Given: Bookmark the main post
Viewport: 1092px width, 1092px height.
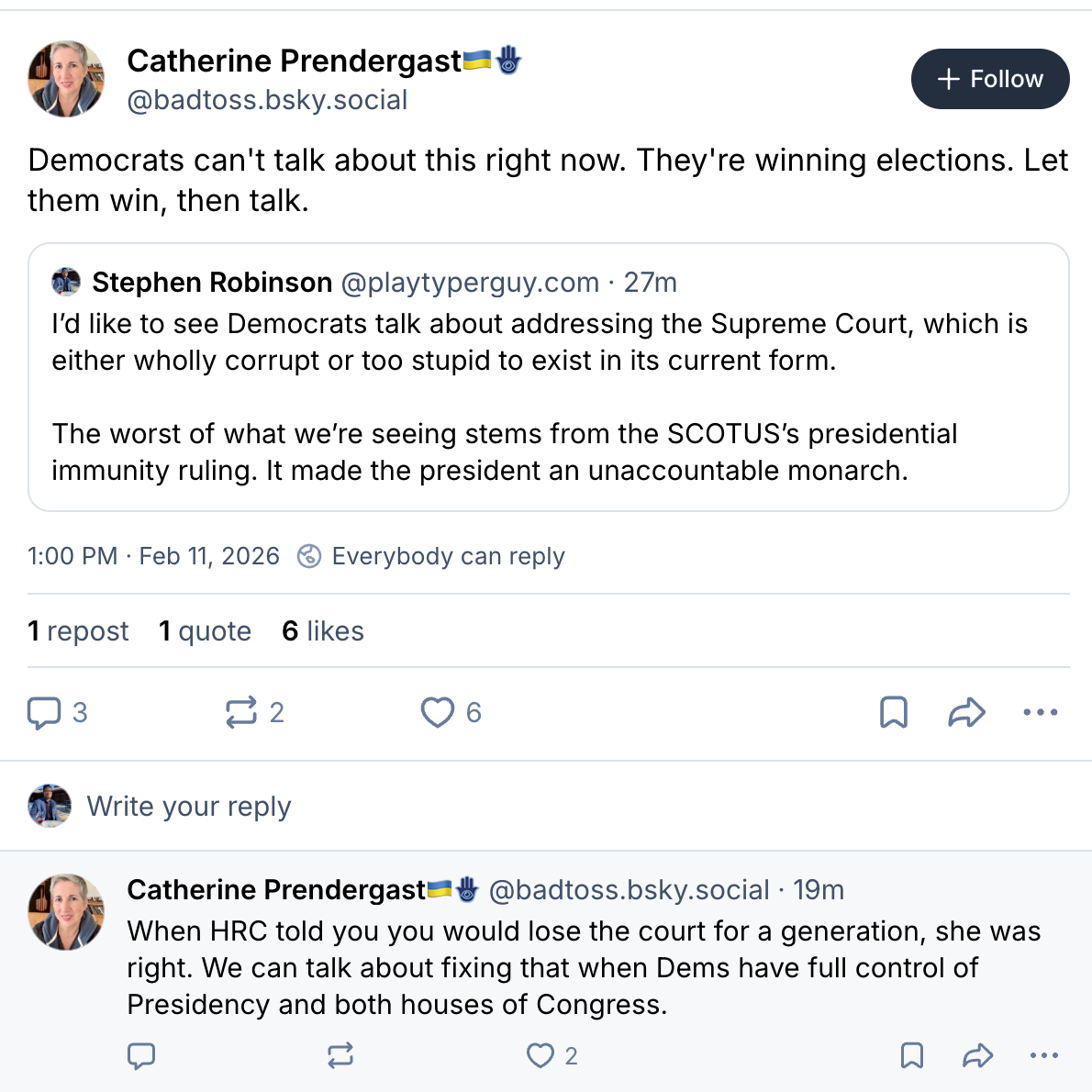Looking at the screenshot, I should pyautogui.click(x=894, y=712).
